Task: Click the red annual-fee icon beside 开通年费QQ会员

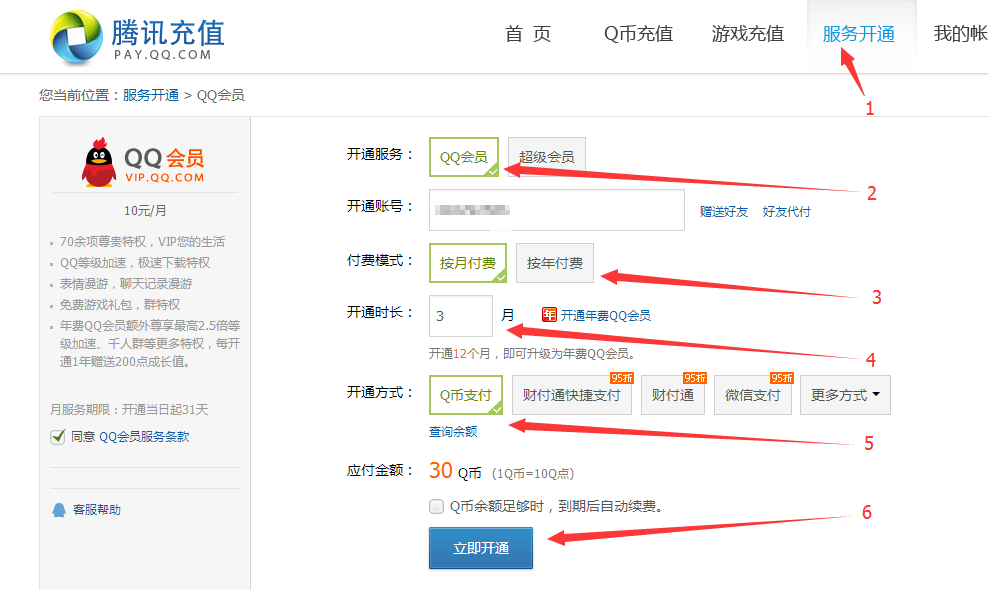Action: pyautogui.click(x=549, y=315)
